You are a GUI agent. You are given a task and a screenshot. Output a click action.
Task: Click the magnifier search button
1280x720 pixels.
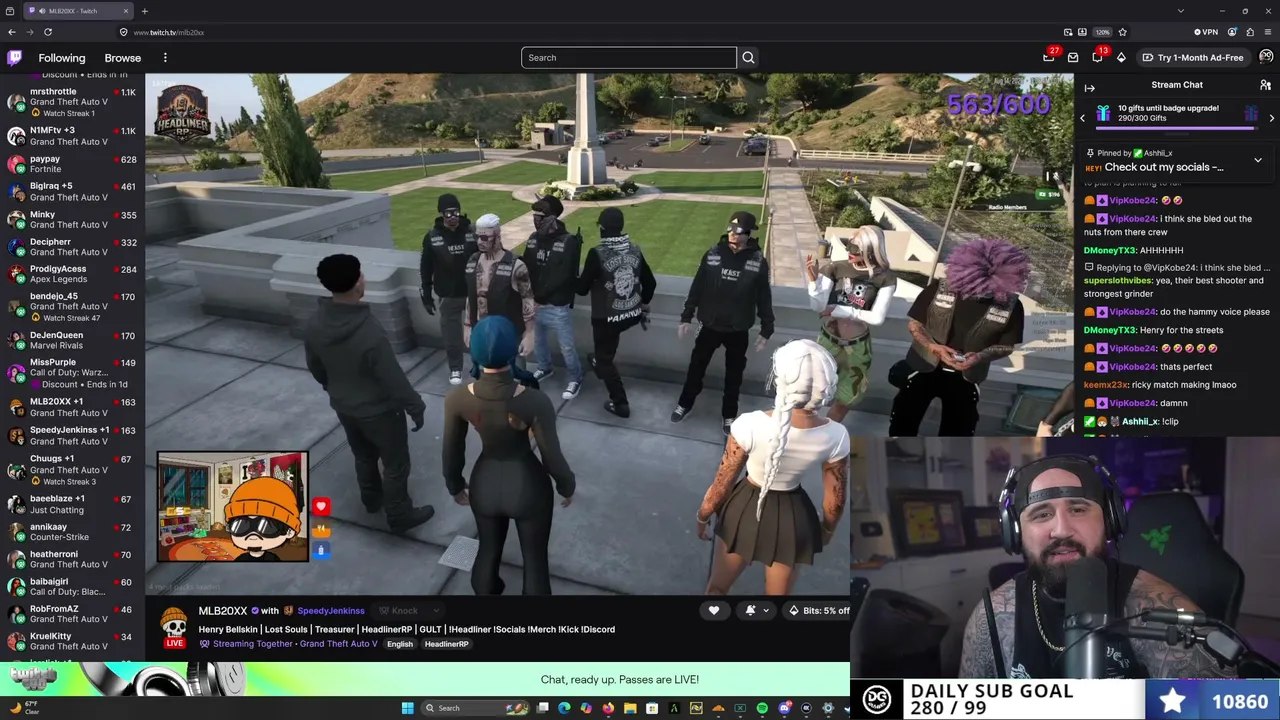(x=748, y=58)
